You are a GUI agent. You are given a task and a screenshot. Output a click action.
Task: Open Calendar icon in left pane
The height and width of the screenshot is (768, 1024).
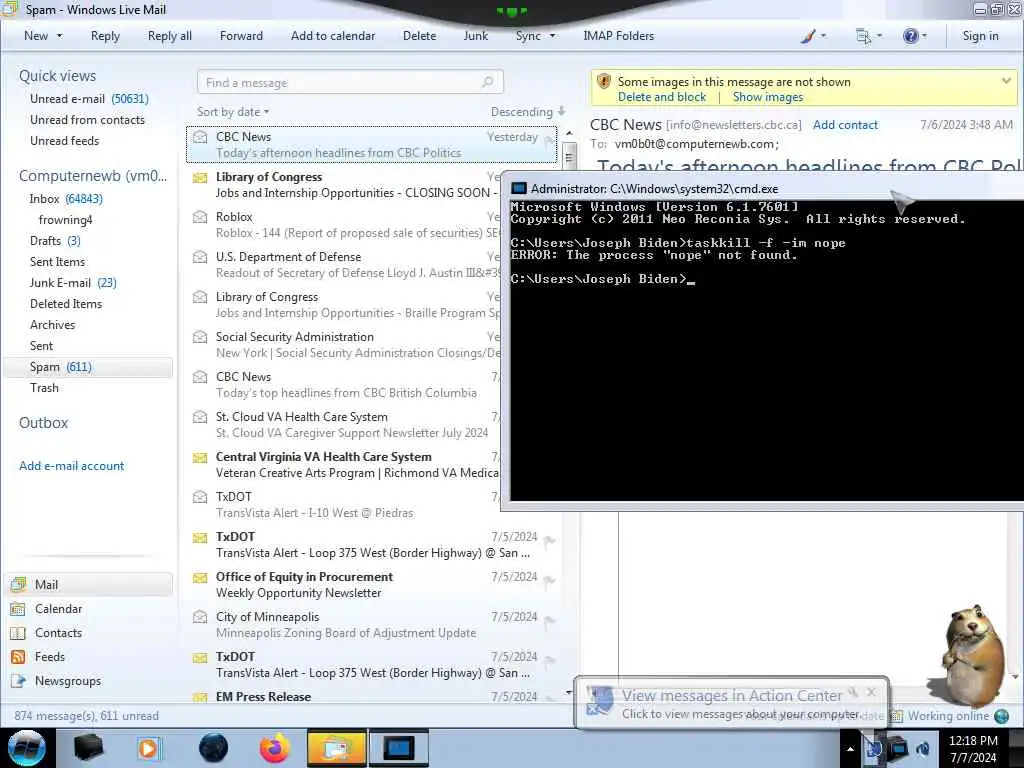(x=18, y=609)
